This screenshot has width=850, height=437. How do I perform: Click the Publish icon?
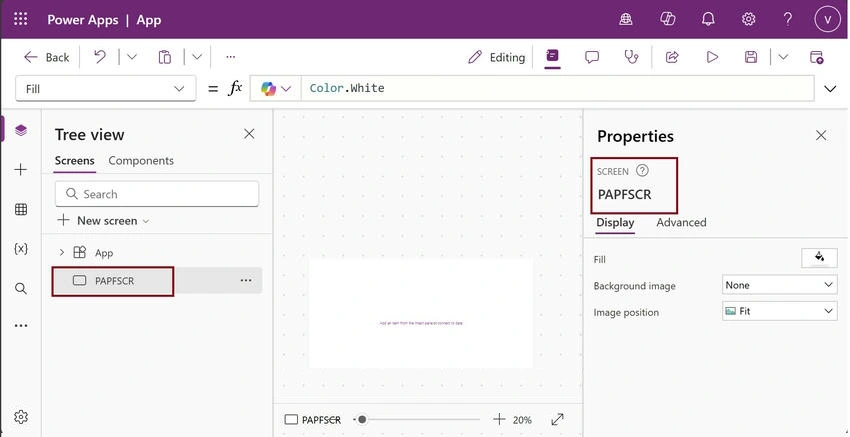click(x=816, y=57)
